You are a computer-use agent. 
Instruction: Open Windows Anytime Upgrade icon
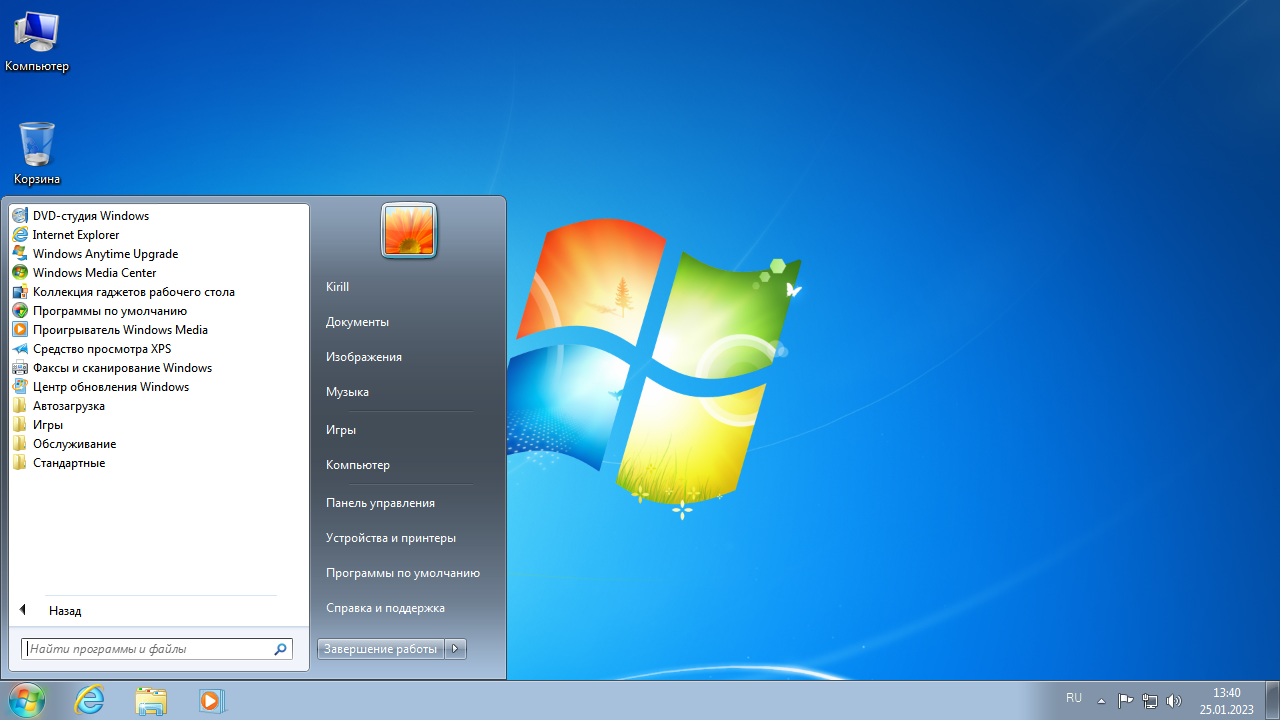click(20, 254)
